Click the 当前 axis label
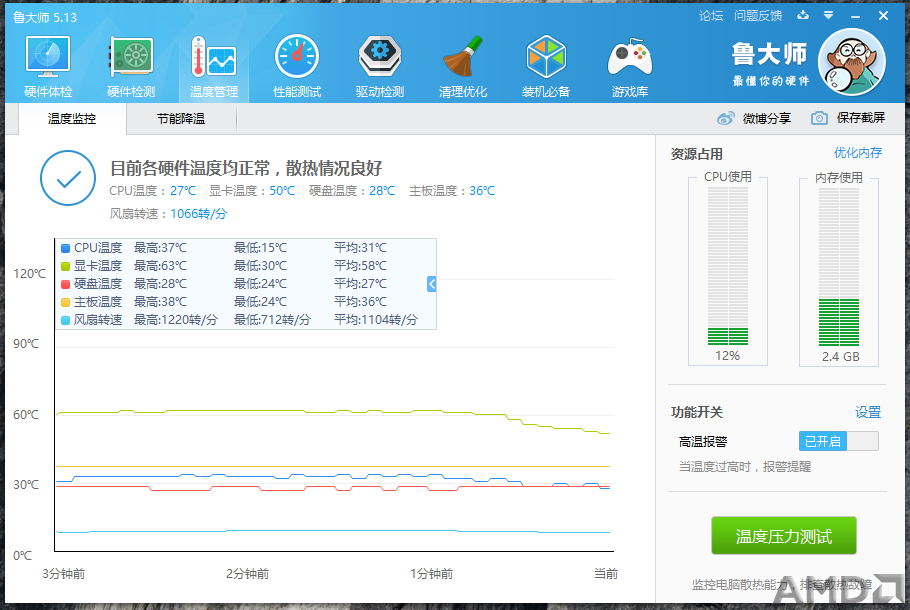The width and height of the screenshot is (910, 610). pyautogui.click(x=606, y=574)
